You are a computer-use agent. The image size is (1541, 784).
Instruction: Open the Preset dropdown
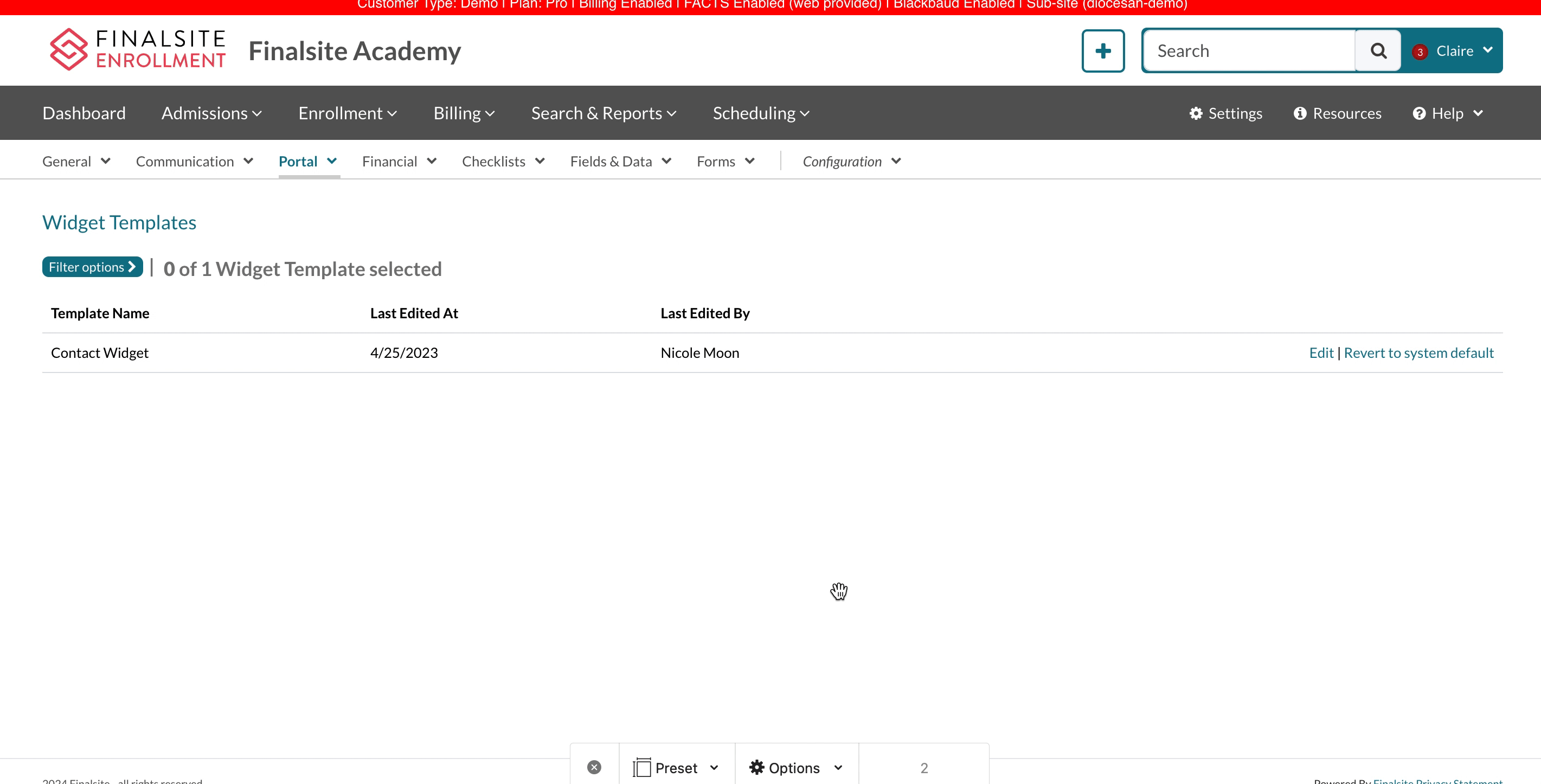tap(676, 767)
